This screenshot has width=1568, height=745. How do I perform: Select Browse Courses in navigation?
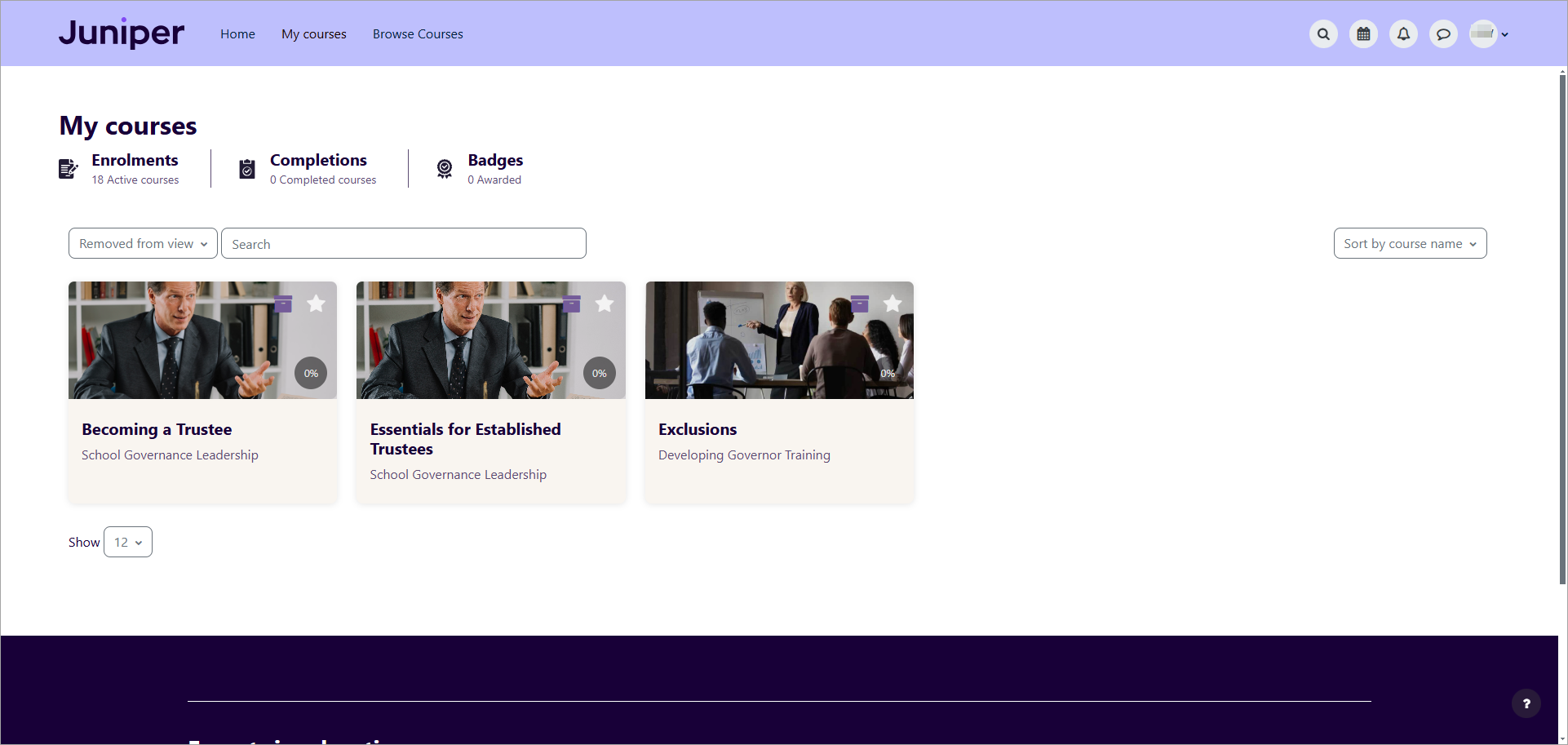click(418, 34)
